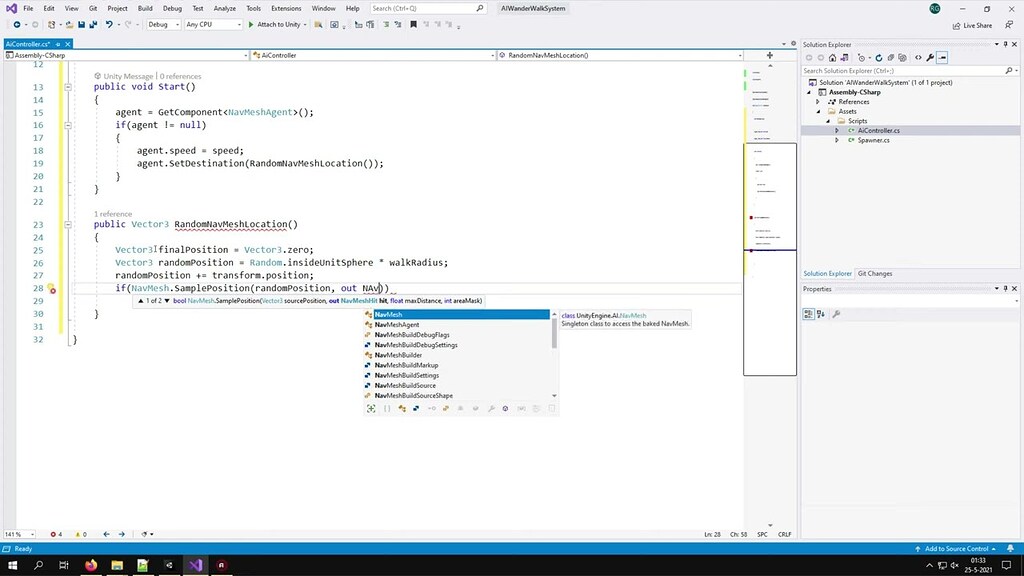1024x576 pixels.
Task: Open Properties via the wrench icon in Solution Explorer
Action: point(930,57)
